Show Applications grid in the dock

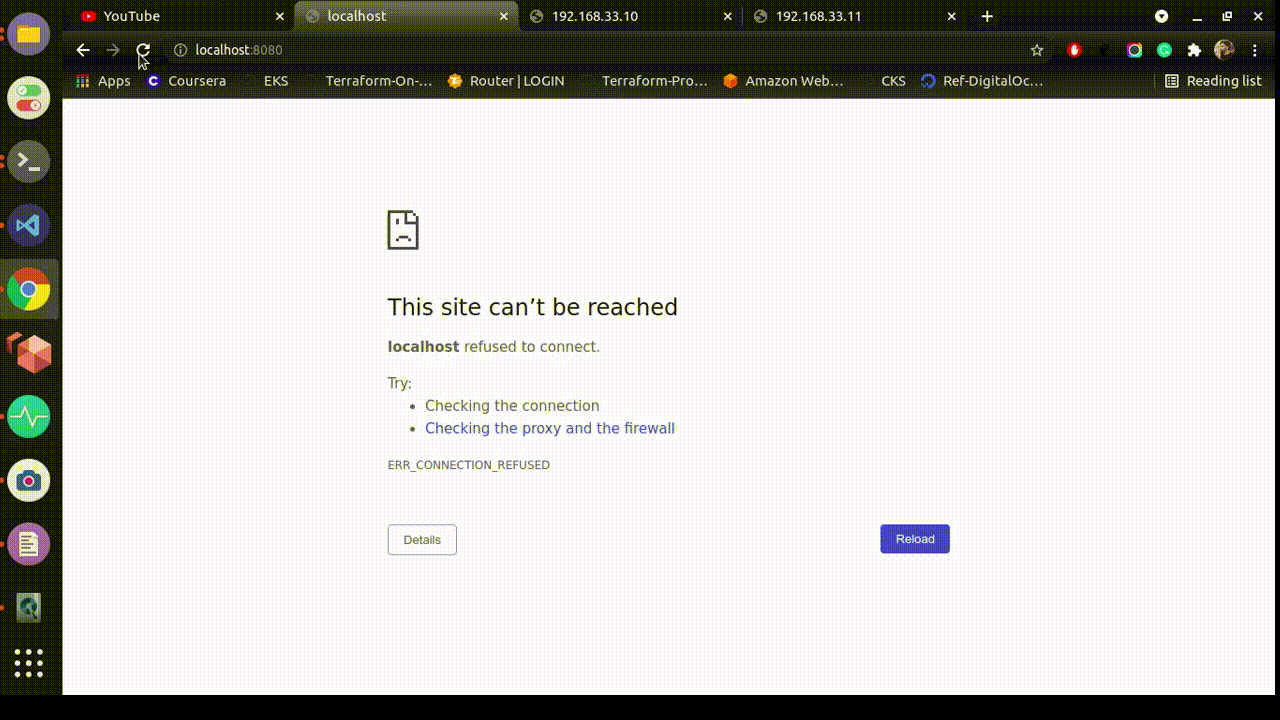29,662
